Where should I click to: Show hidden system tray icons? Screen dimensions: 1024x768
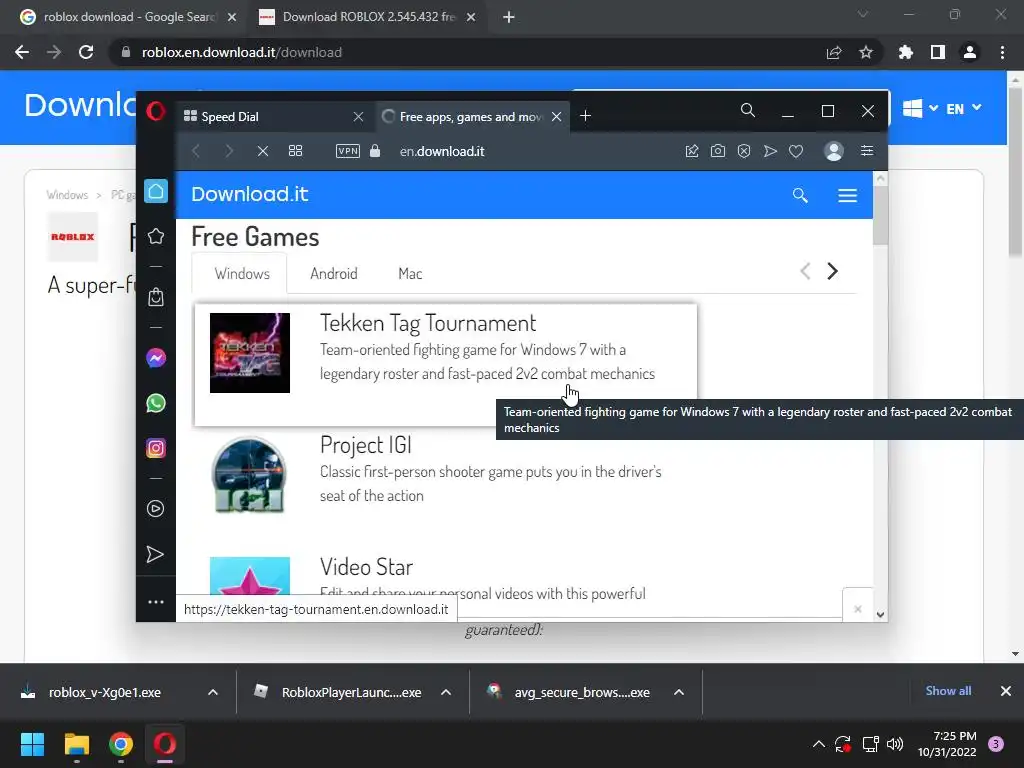click(x=818, y=744)
